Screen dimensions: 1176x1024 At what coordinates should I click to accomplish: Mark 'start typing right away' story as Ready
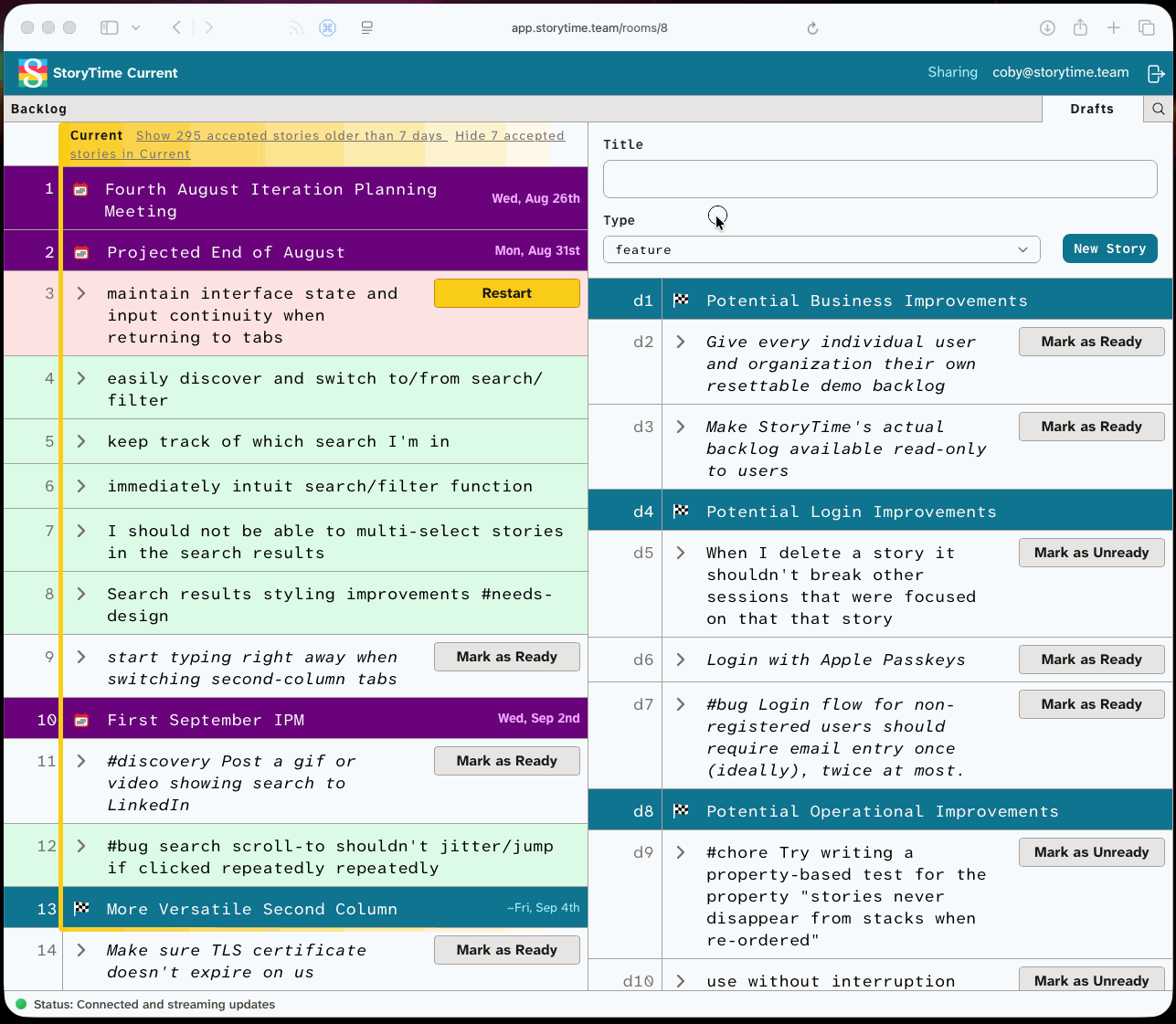tap(507, 657)
